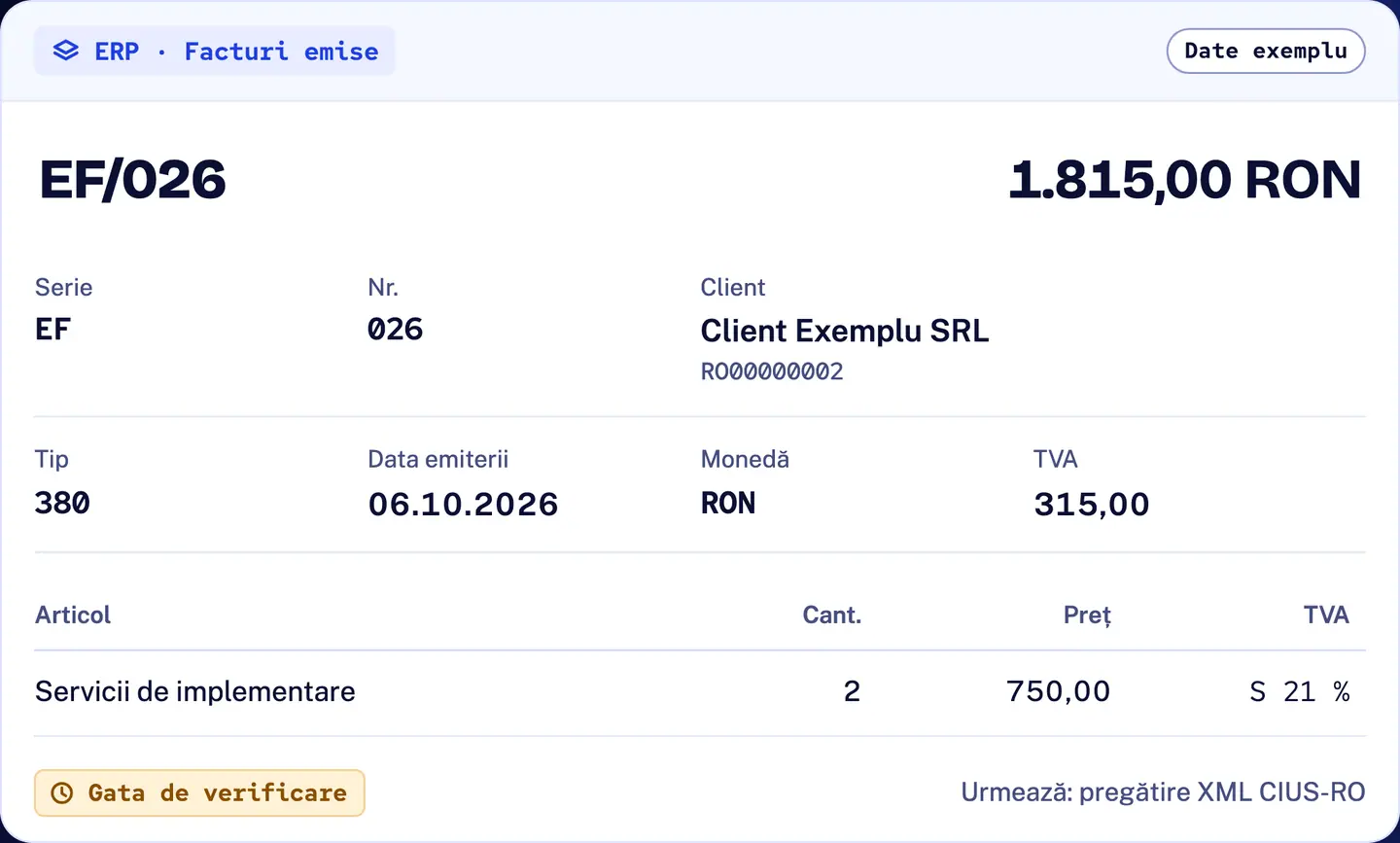The height and width of the screenshot is (843, 1400).
Task: Click the stacked layers ERP icon
Action: click(65, 51)
